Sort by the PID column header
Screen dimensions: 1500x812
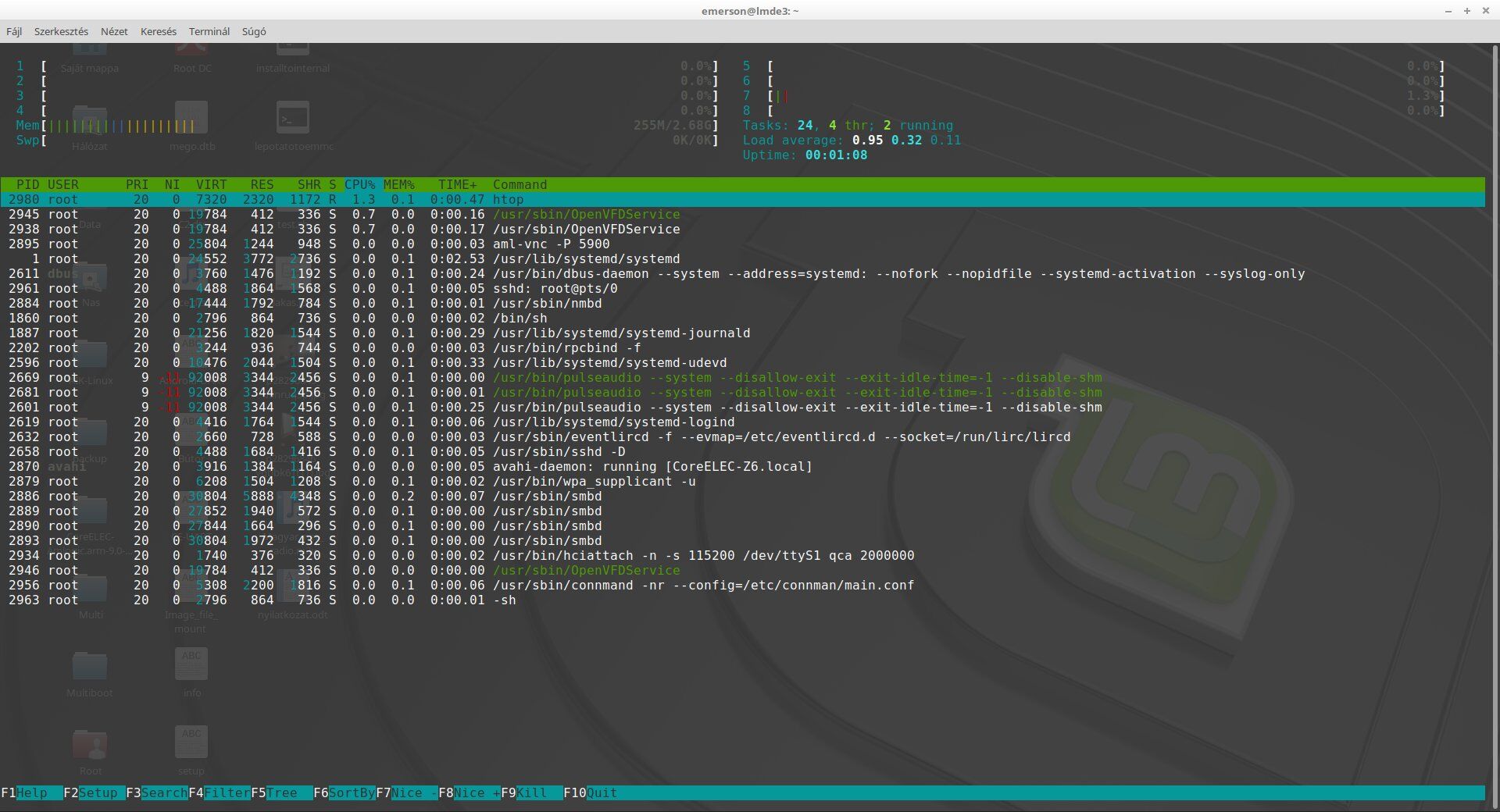[x=27, y=185]
